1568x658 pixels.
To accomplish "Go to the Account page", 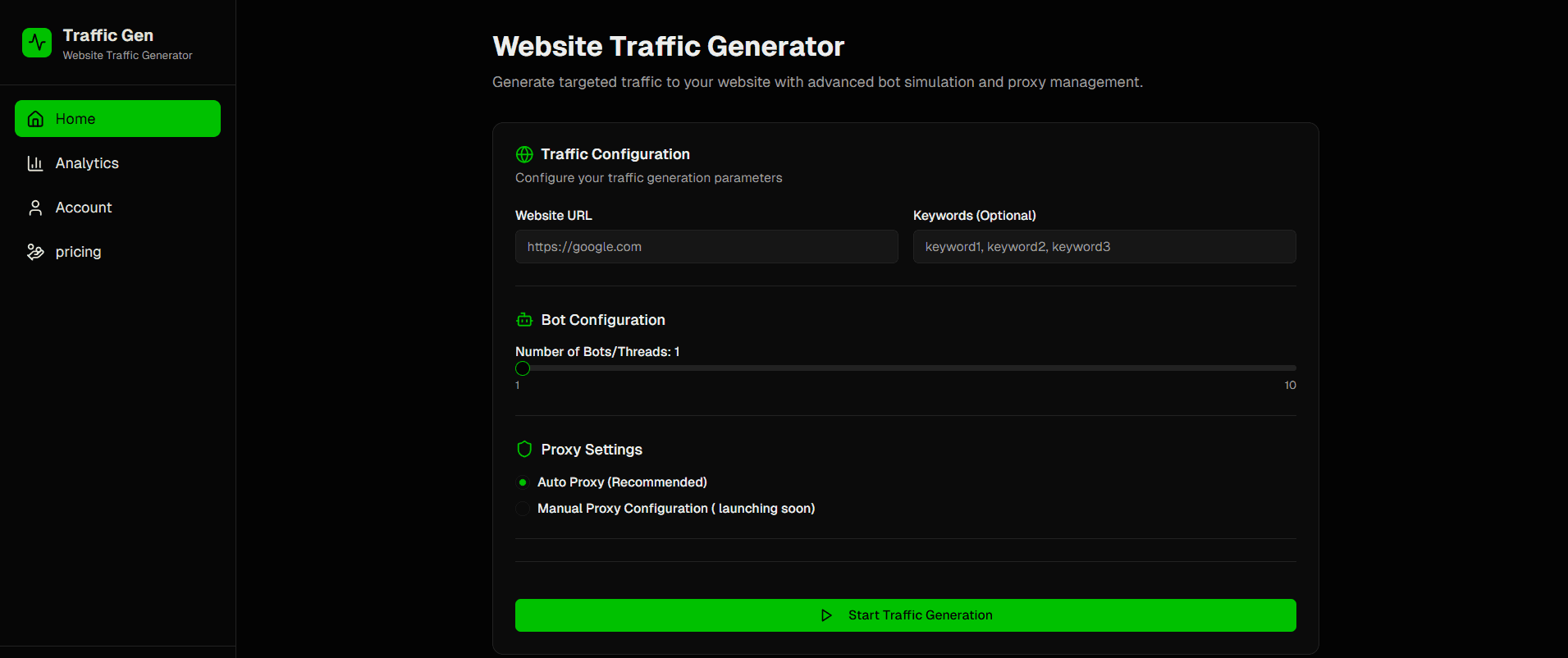I will 117,208.
